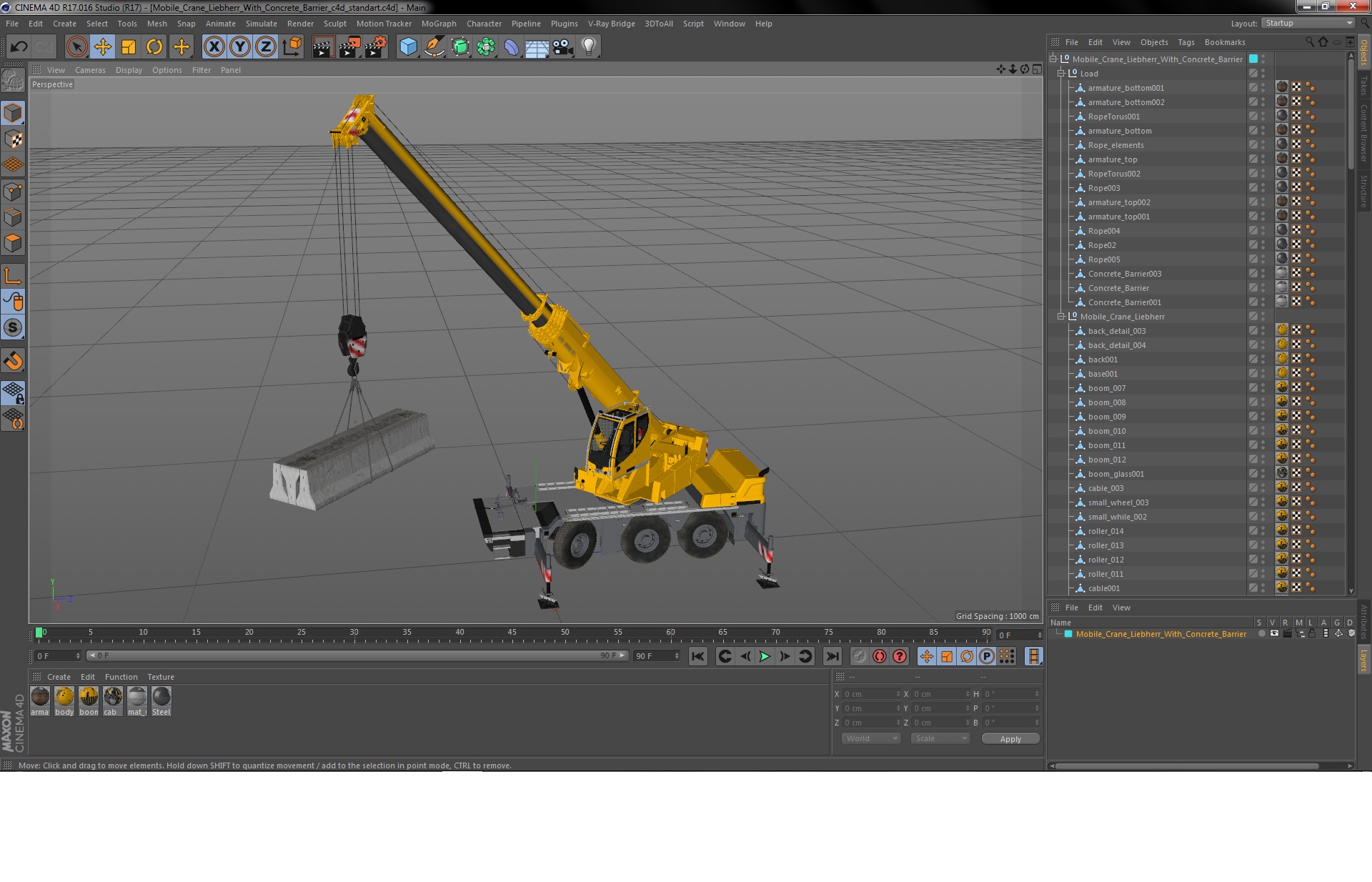Select the Rope_elements object
The image size is (1372, 882).
pyautogui.click(x=1115, y=145)
